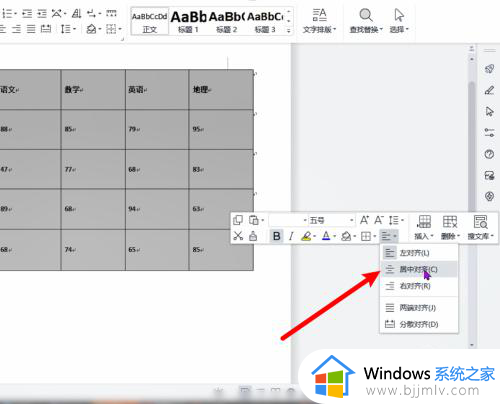The image size is (500, 404).
Task: Click the Chinese layout icon in the ribbon
Action: click(57, 14)
